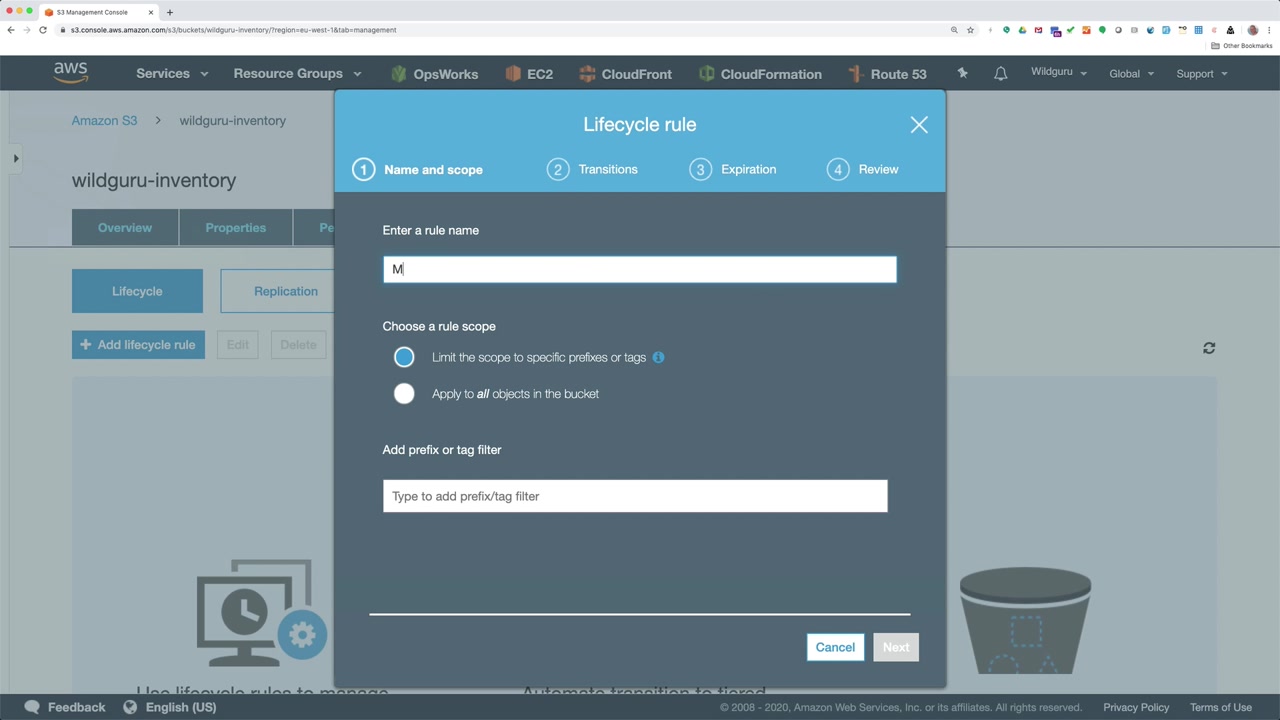1280x720 pixels.
Task: Click the zoom magnifier in the address bar
Action: (x=954, y=30)
